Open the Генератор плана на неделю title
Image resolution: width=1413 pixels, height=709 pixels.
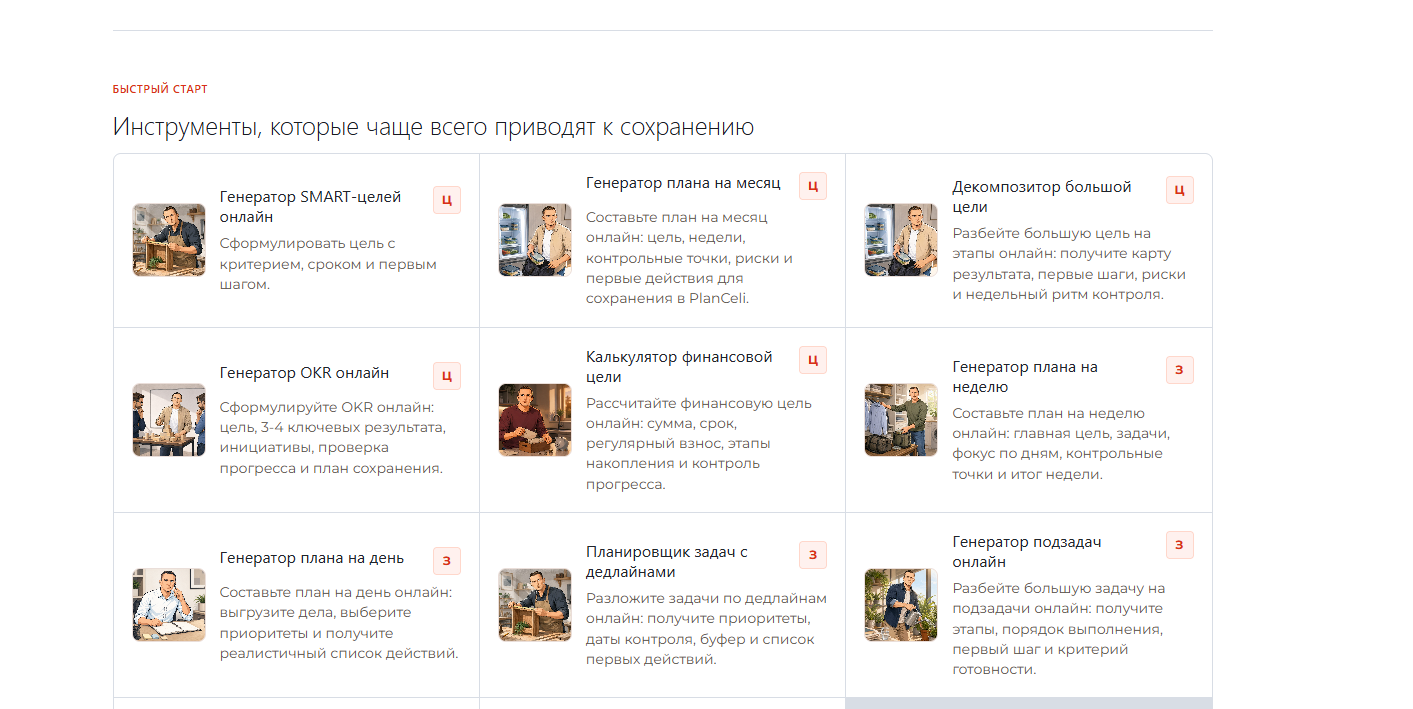pos(1025,377)
